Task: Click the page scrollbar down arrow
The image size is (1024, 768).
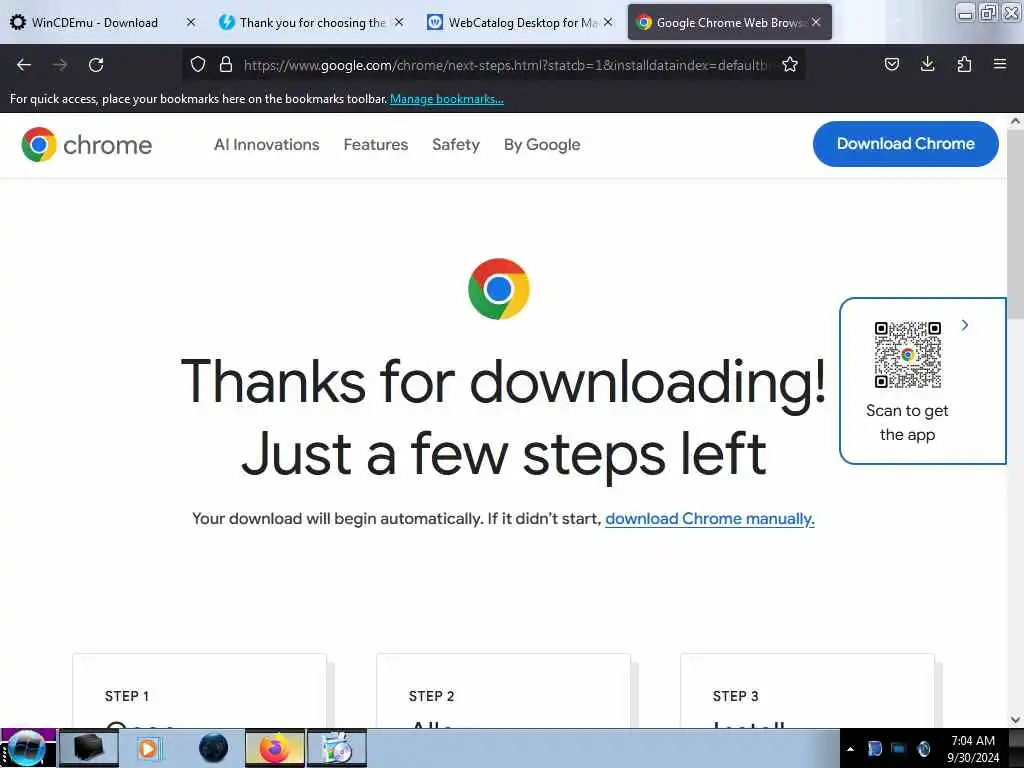Action: coord(1015,720)
